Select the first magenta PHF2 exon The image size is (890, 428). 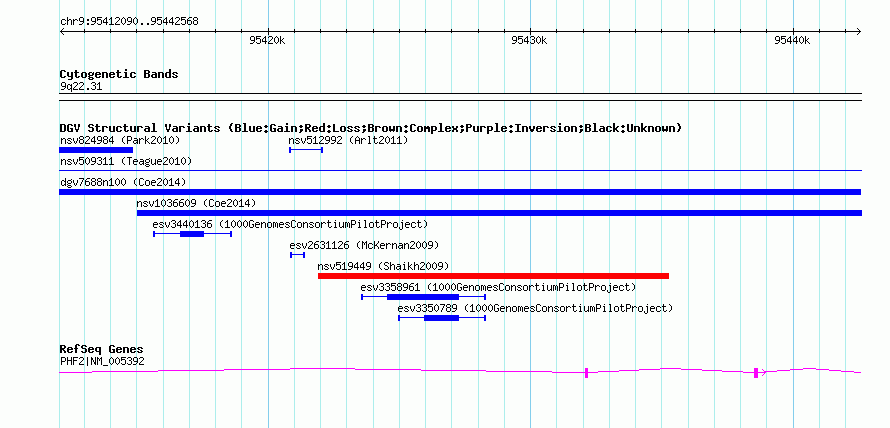point(586,373)
